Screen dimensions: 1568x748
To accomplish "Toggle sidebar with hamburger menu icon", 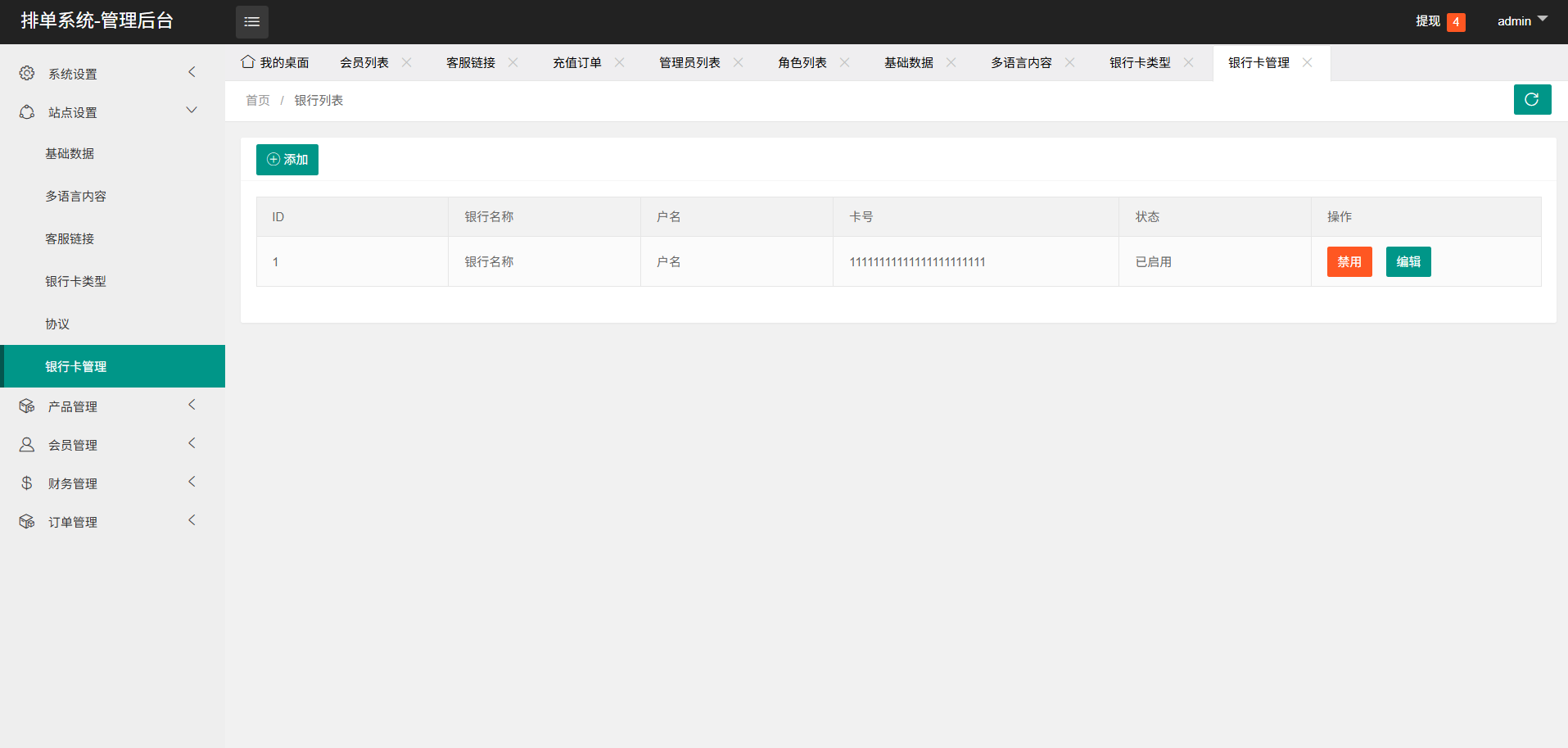I will 252,22.
